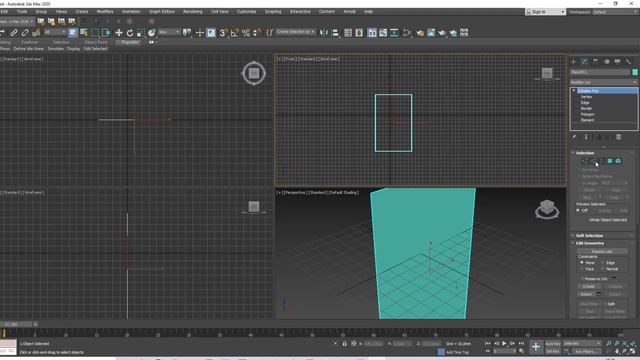
Task: Open the Schematic View icon
Action: (394, 33)
